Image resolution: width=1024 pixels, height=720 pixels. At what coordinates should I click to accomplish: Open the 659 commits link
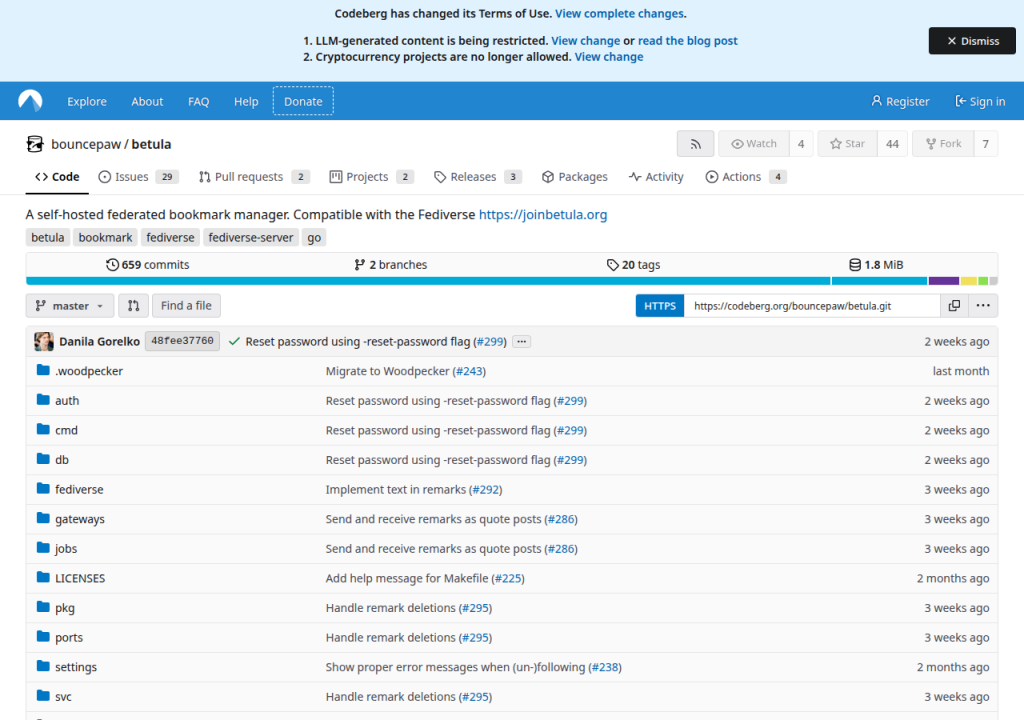coord(148,265)
